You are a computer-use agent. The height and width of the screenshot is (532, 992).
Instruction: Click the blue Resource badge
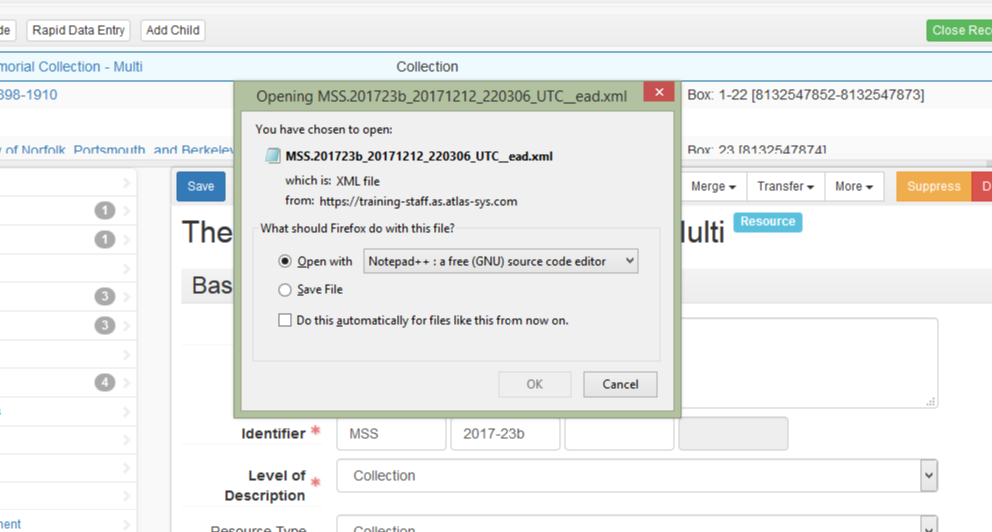(767, 222)
